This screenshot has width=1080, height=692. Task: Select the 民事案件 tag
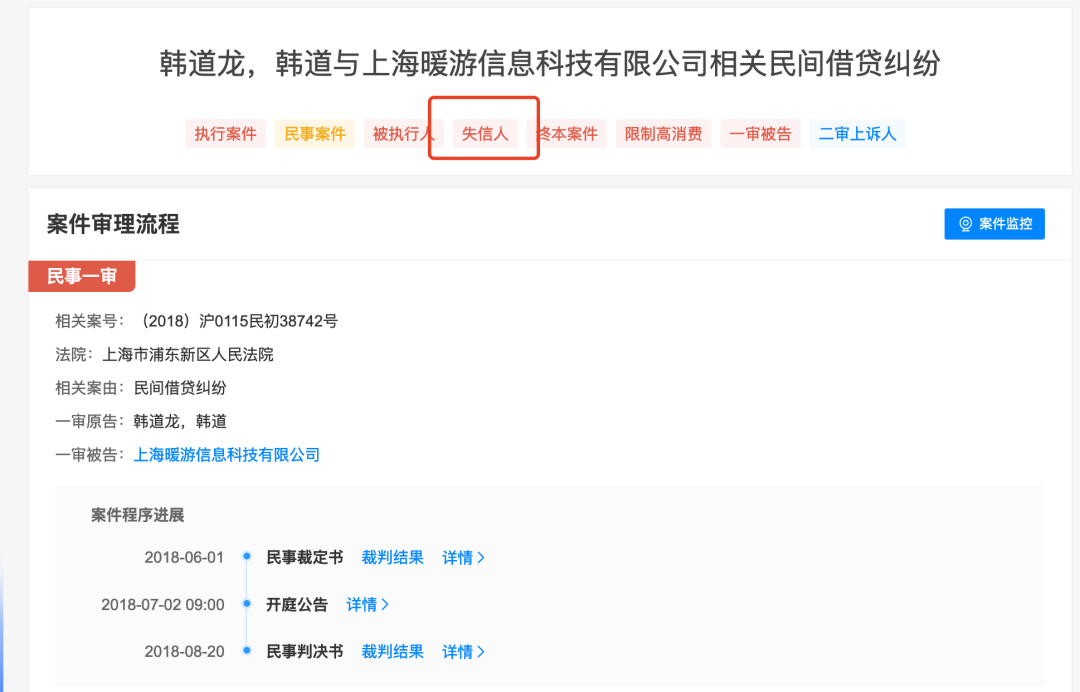point(315,134)
